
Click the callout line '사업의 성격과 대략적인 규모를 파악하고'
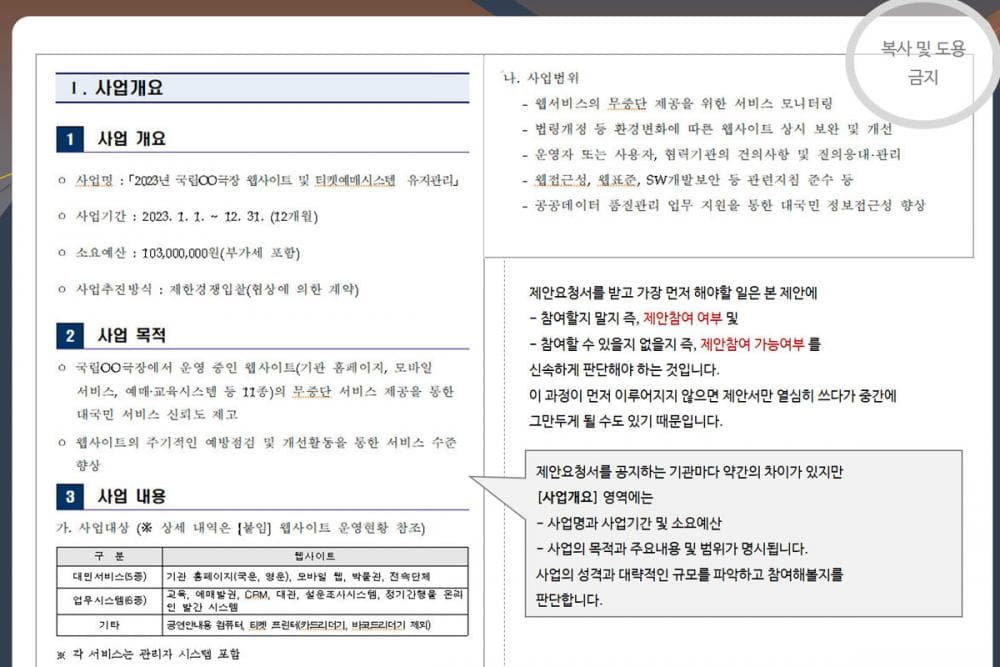pos(689,575)
